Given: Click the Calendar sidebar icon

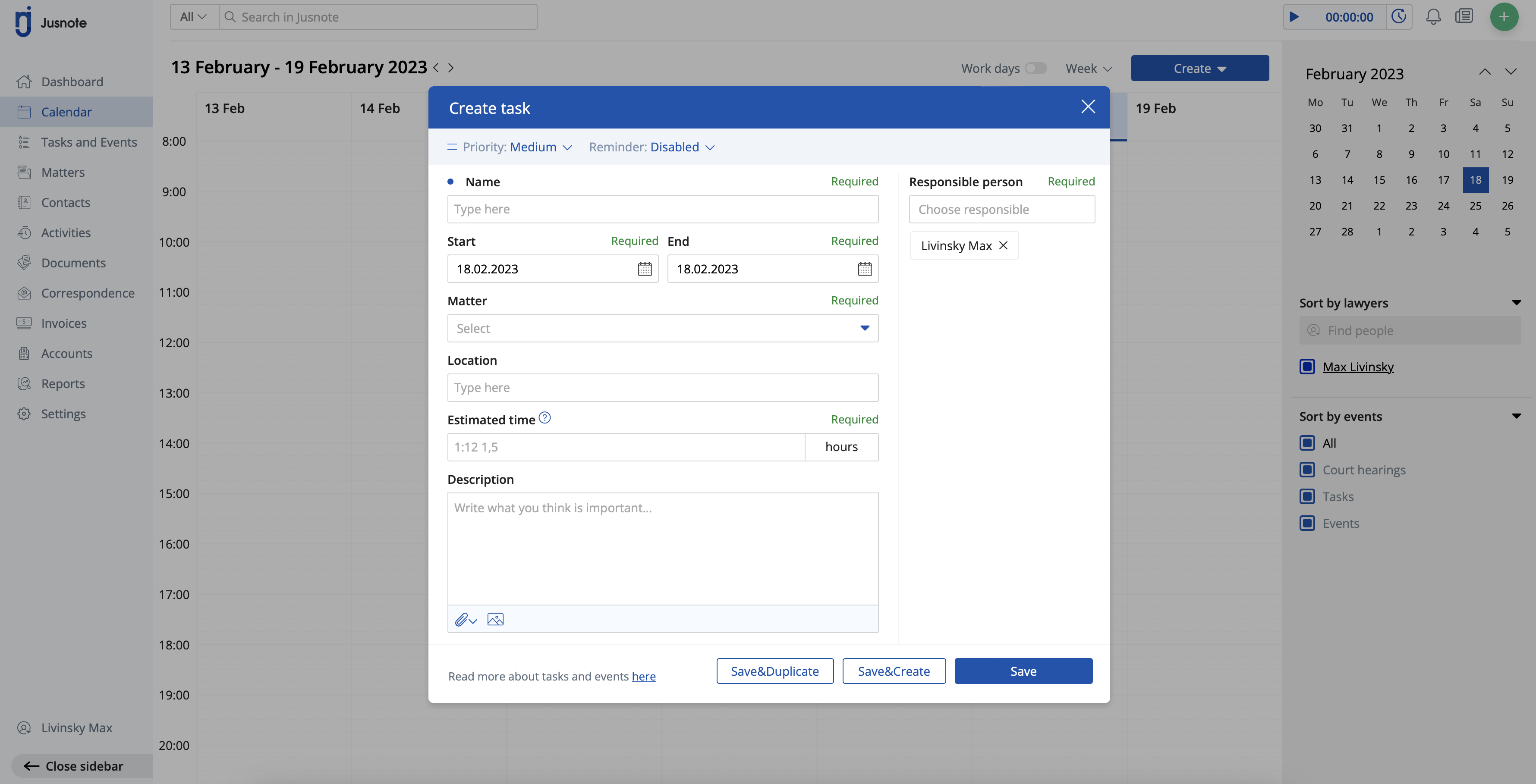Looking at the screenshot, I should click(x=24, y=112).
